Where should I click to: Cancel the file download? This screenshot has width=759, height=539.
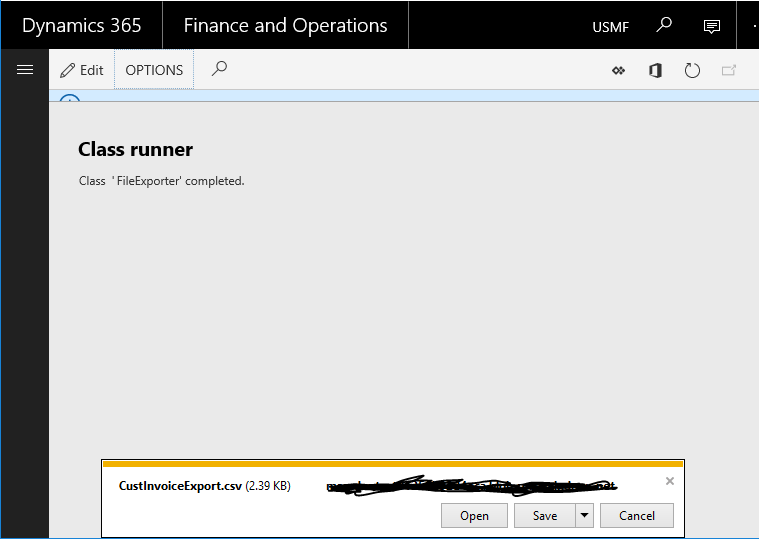pyautogui.click(x=636, y=515)
